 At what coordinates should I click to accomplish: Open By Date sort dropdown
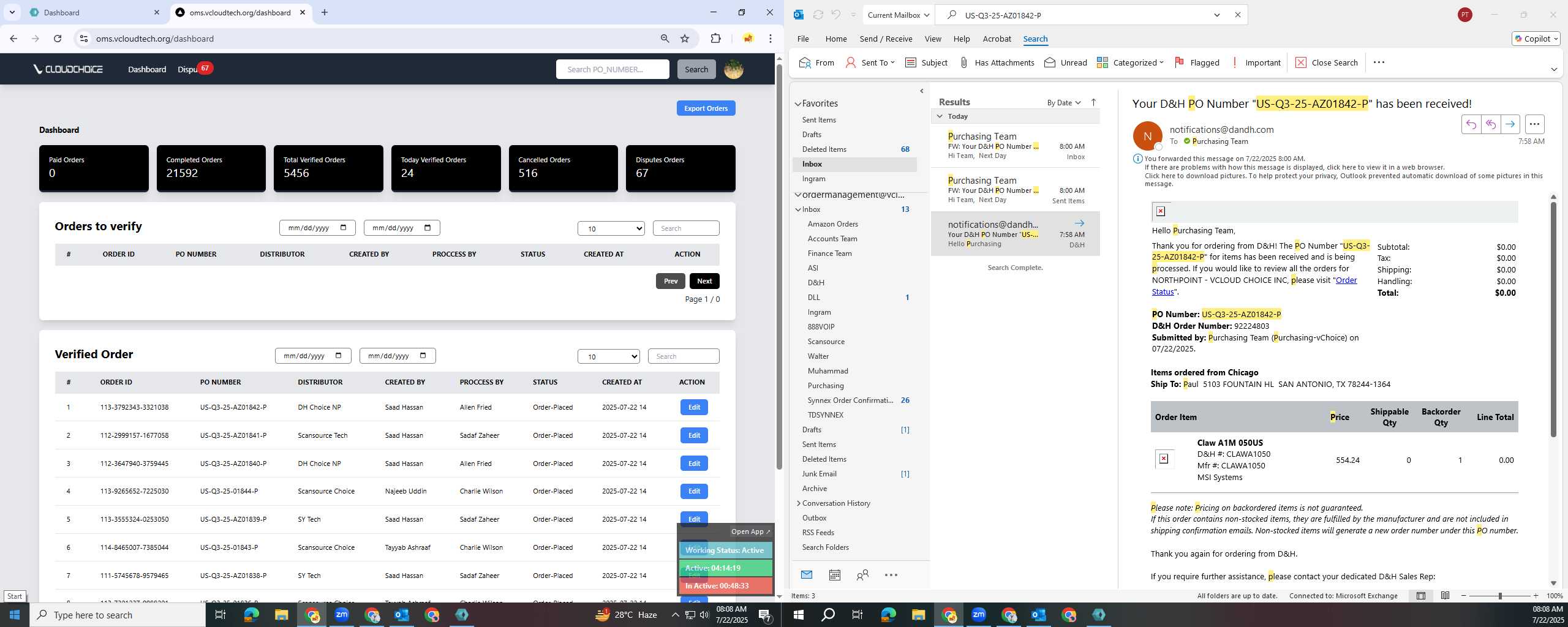click(x=1064, y=102)
